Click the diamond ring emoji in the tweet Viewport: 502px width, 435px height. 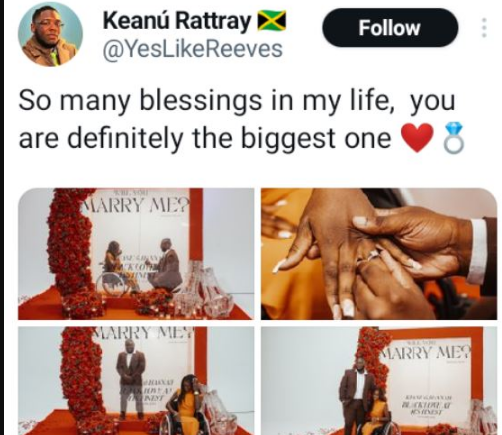453,138
